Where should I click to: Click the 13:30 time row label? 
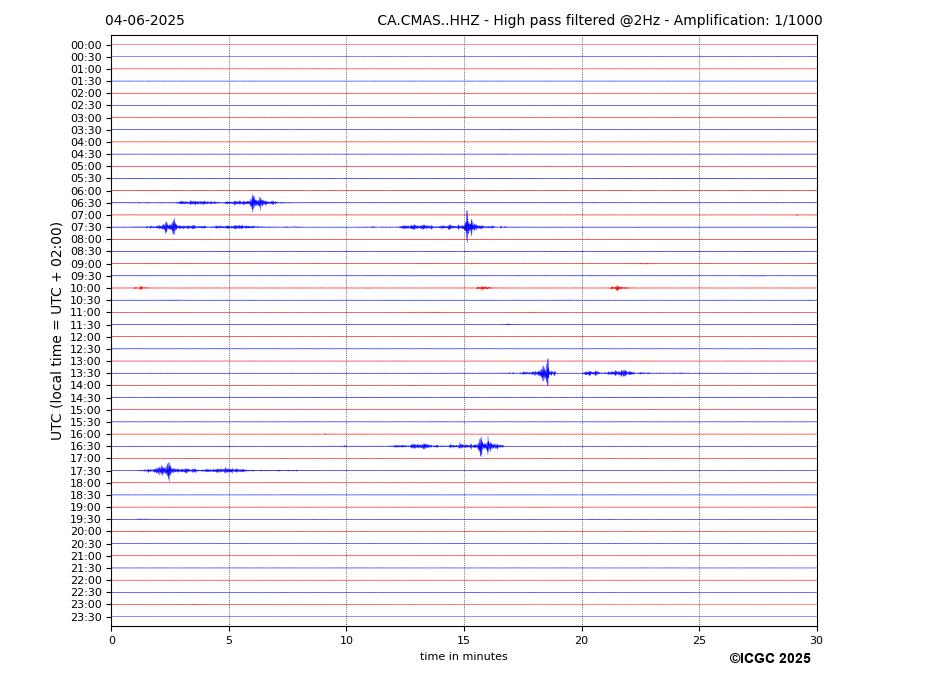(x=86, y=374)
